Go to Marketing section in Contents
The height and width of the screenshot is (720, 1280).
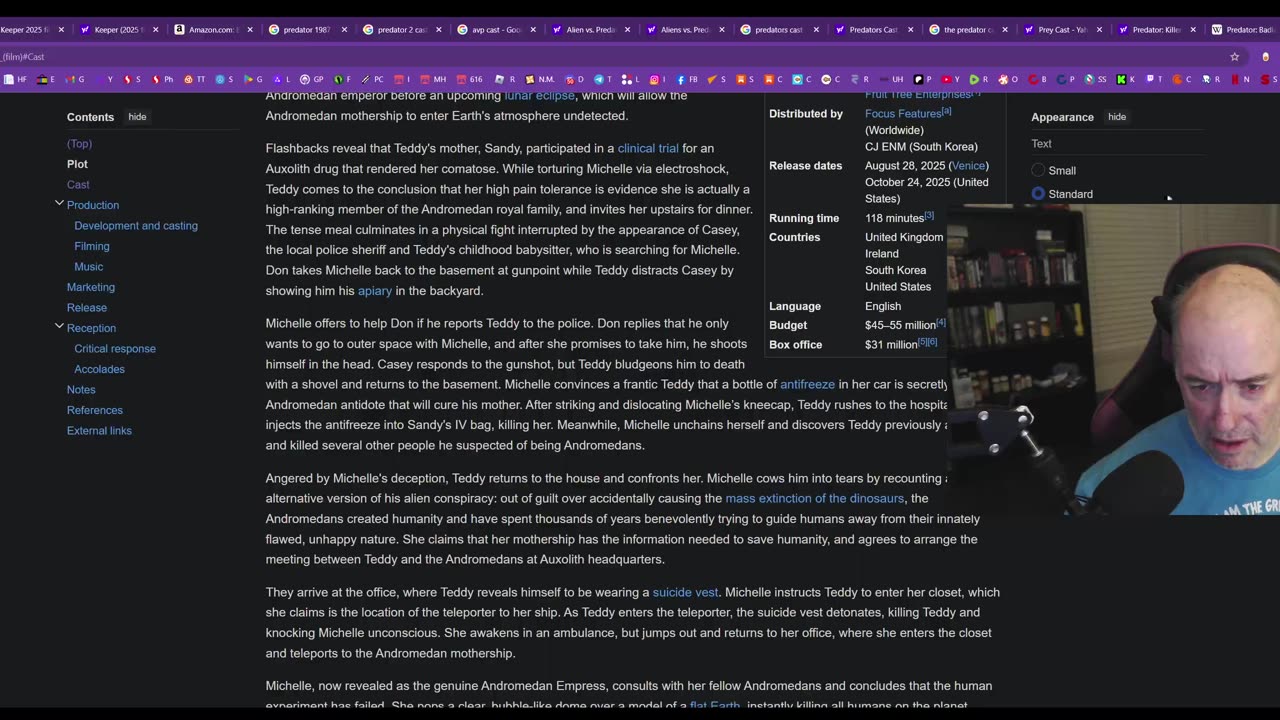pos(91,287)
